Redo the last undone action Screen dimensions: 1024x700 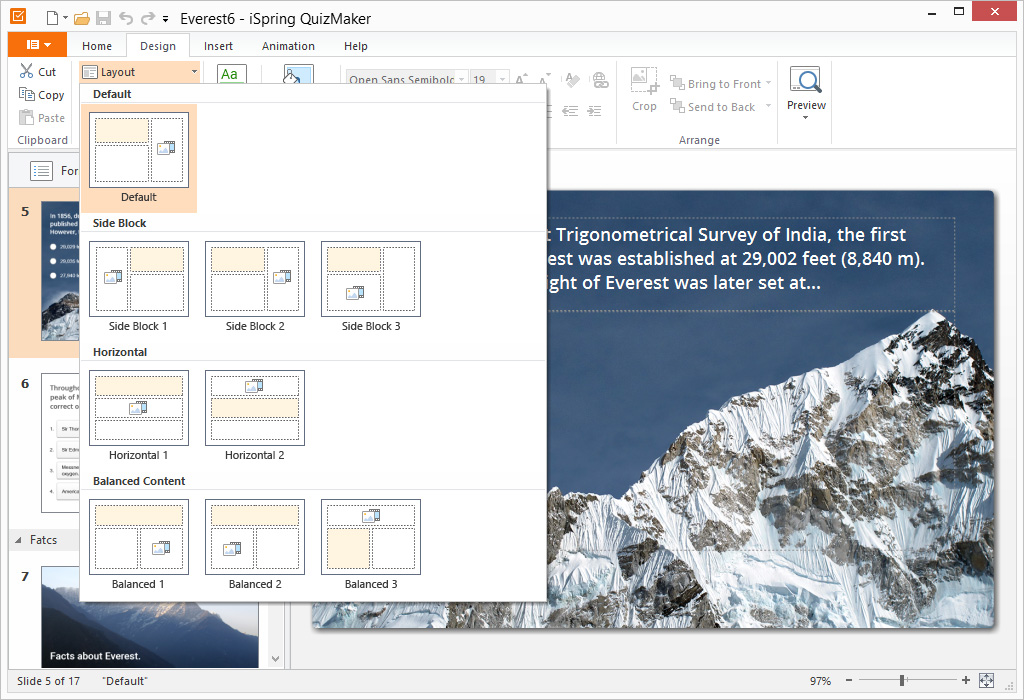tap(148, 18)
